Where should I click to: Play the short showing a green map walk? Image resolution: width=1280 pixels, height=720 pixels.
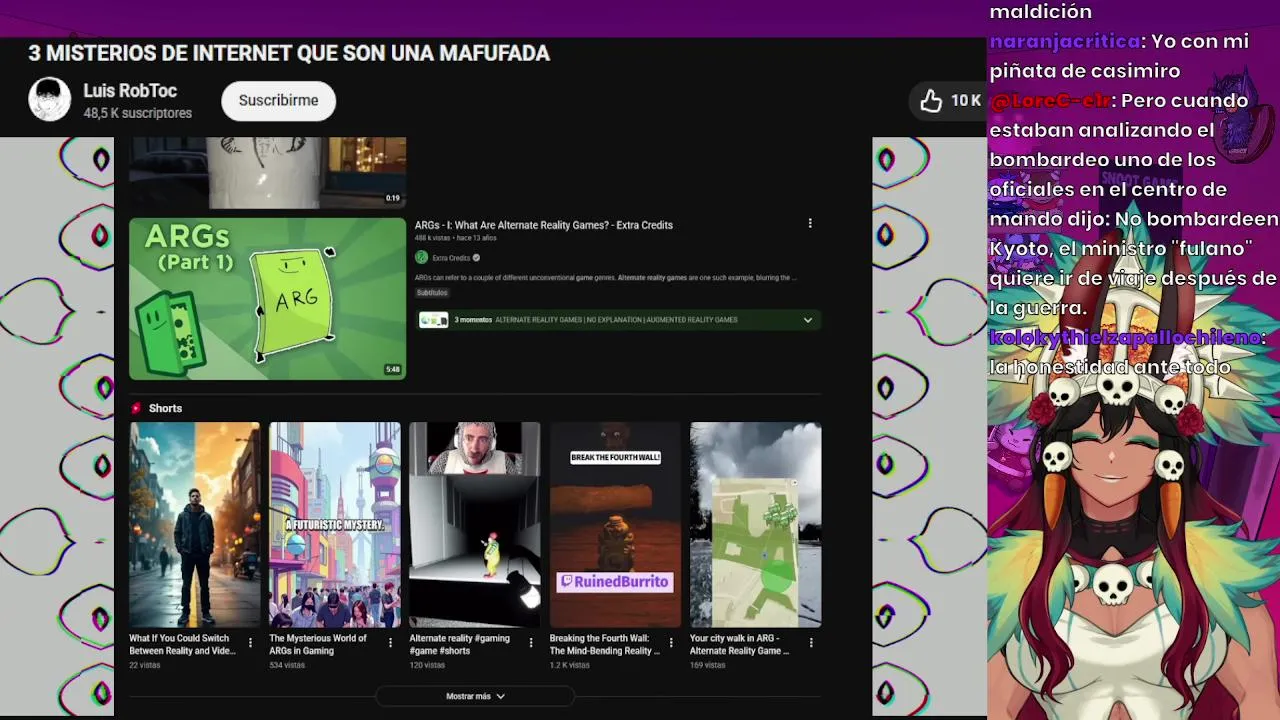755,524
